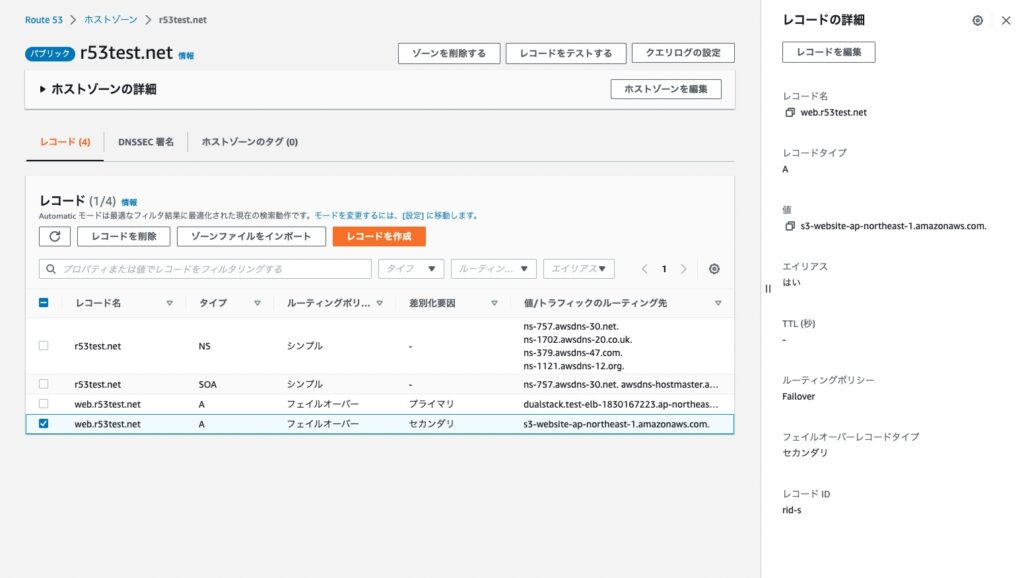Expand the ホストゾーンの詳細 section
This screenshot has height=578, width=1024.
click(x=42, y=89)
